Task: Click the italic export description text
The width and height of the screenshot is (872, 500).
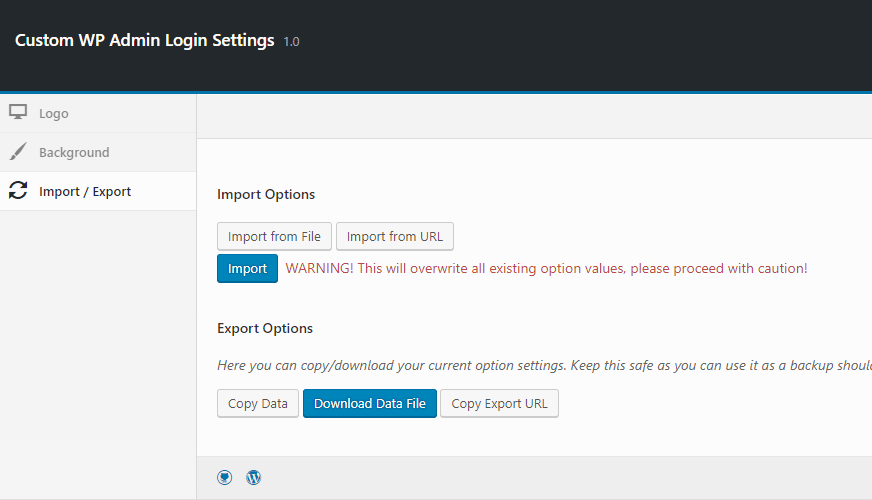Action: point(544,365)
